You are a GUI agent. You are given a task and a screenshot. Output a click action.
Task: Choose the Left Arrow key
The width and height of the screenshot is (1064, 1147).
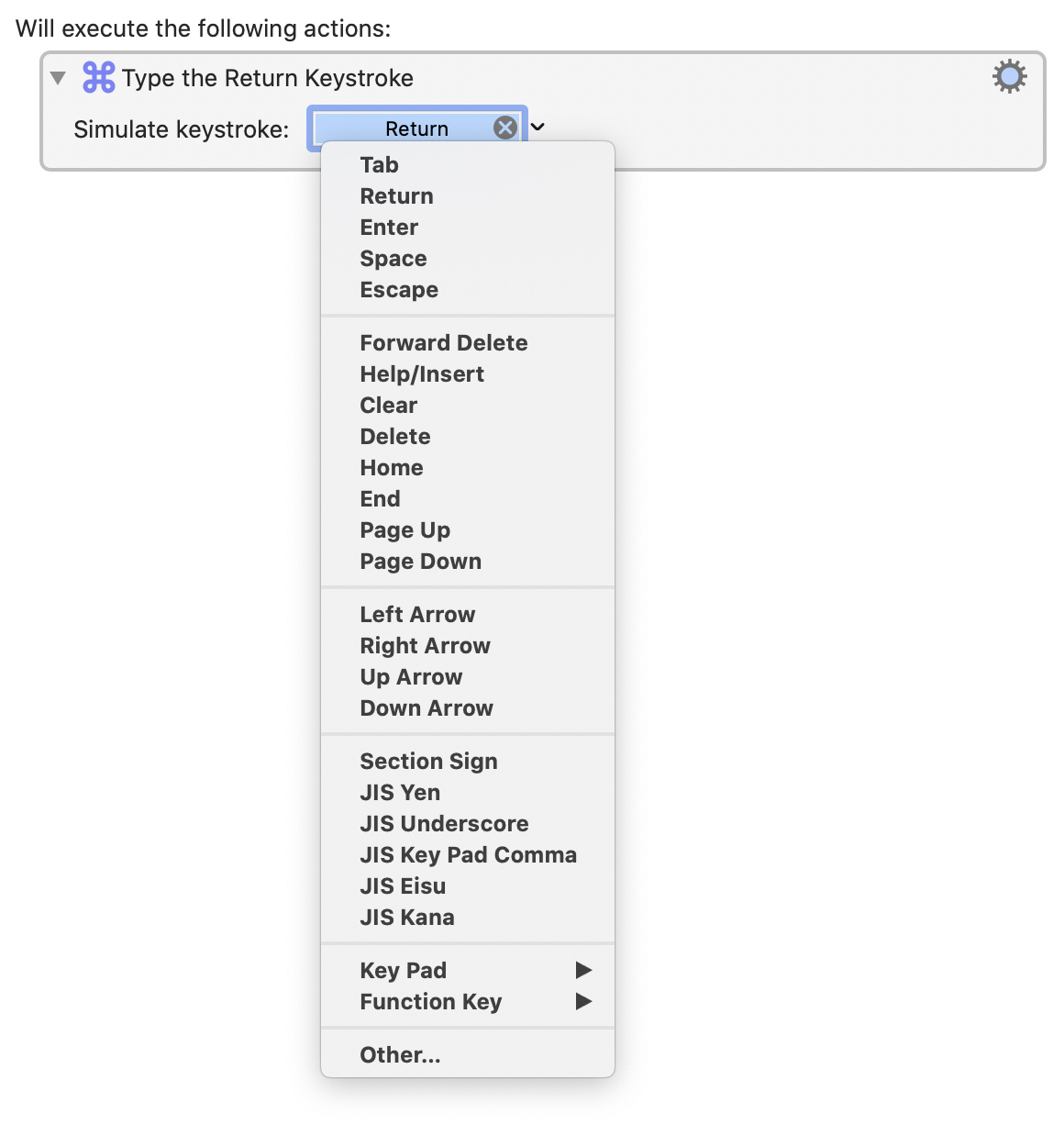click(x=417, y=615)
